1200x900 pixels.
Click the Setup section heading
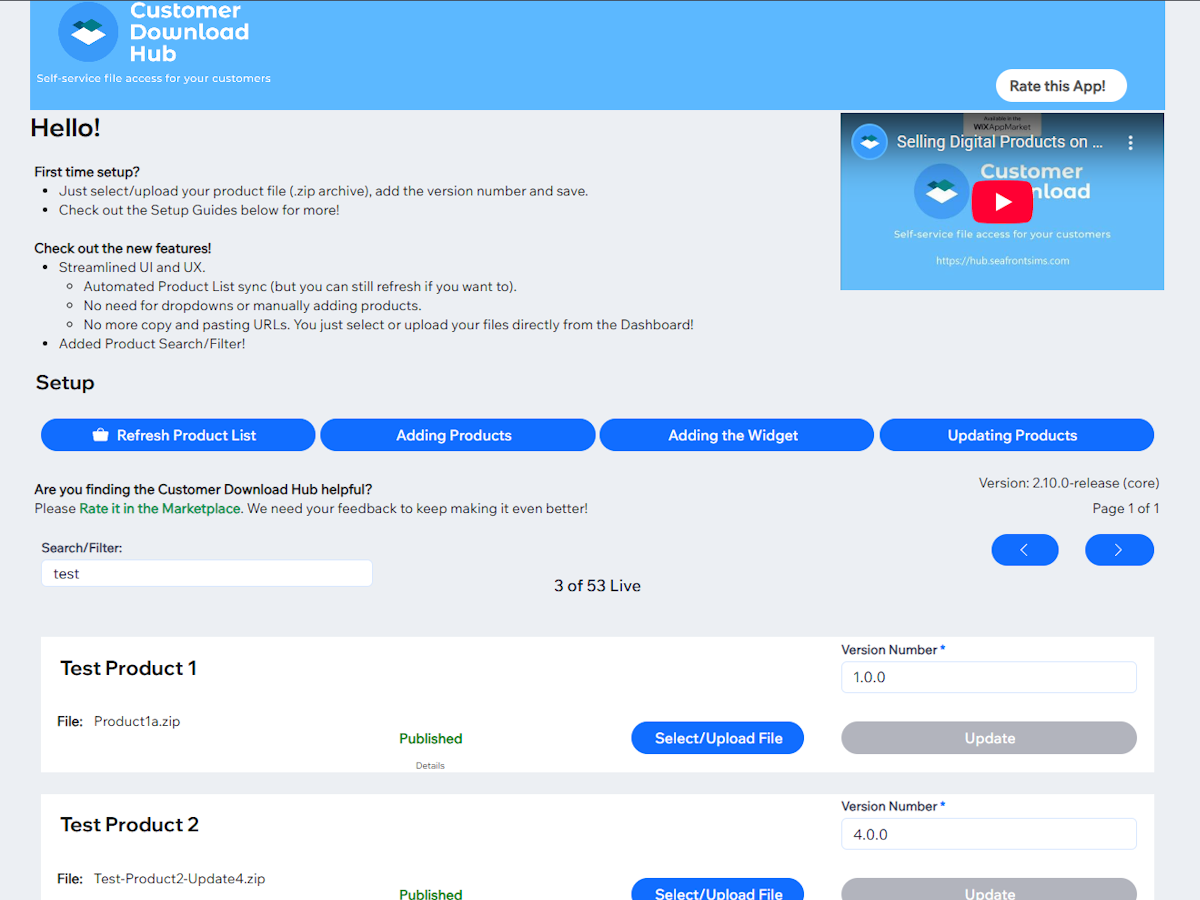[65, 383]
